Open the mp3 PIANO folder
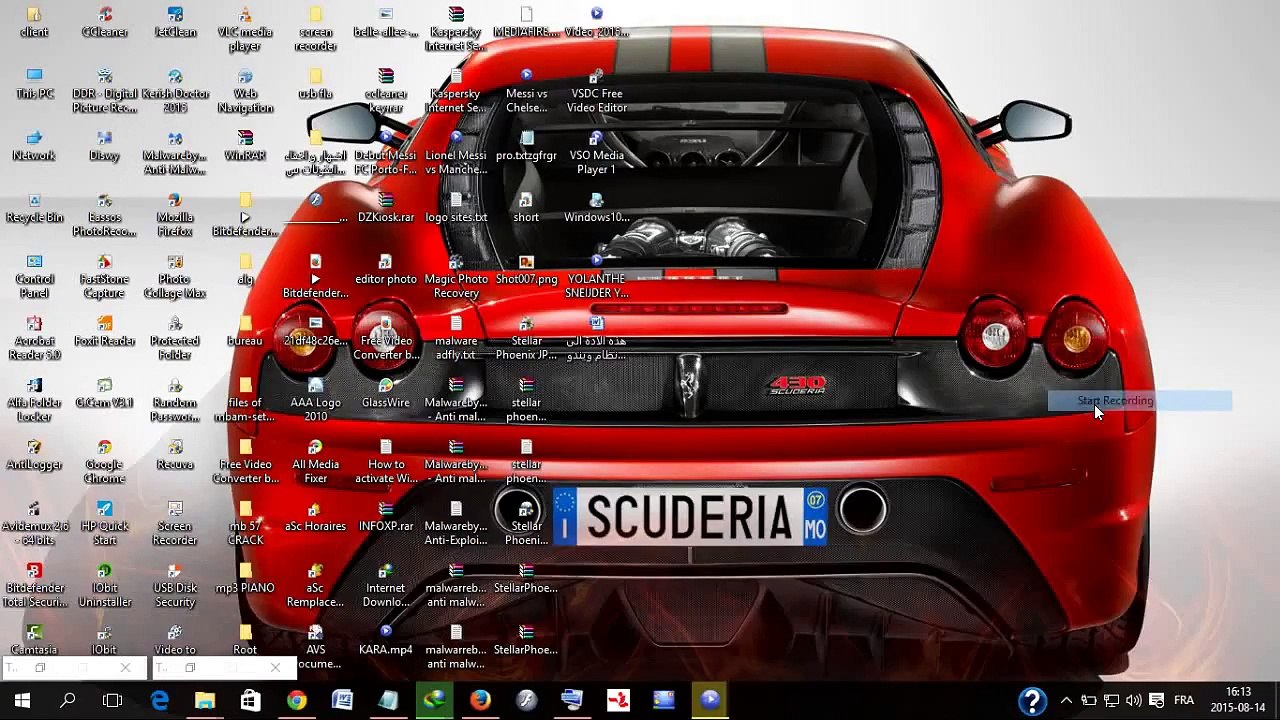Viewport: 1280px width, 720px height. pos(245,579)
